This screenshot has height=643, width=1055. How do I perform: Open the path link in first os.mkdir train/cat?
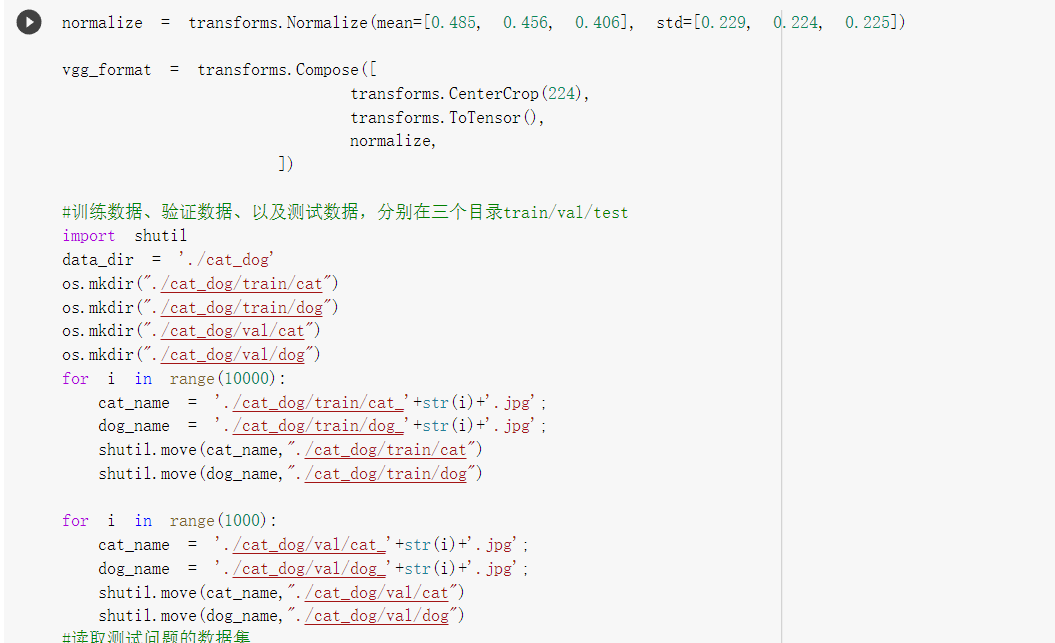click(x=242, y=284)
